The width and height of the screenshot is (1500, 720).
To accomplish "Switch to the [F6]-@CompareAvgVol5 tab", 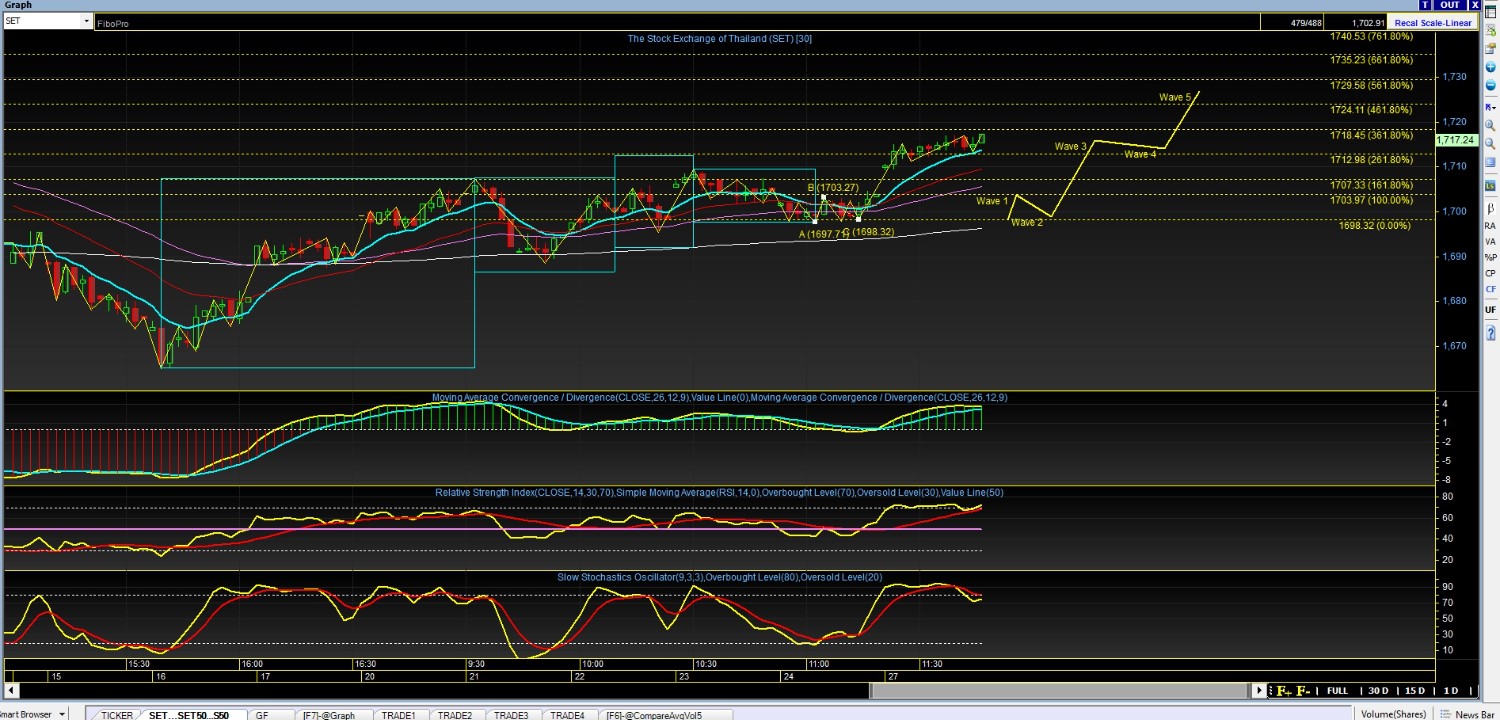I will coord(668,715).
